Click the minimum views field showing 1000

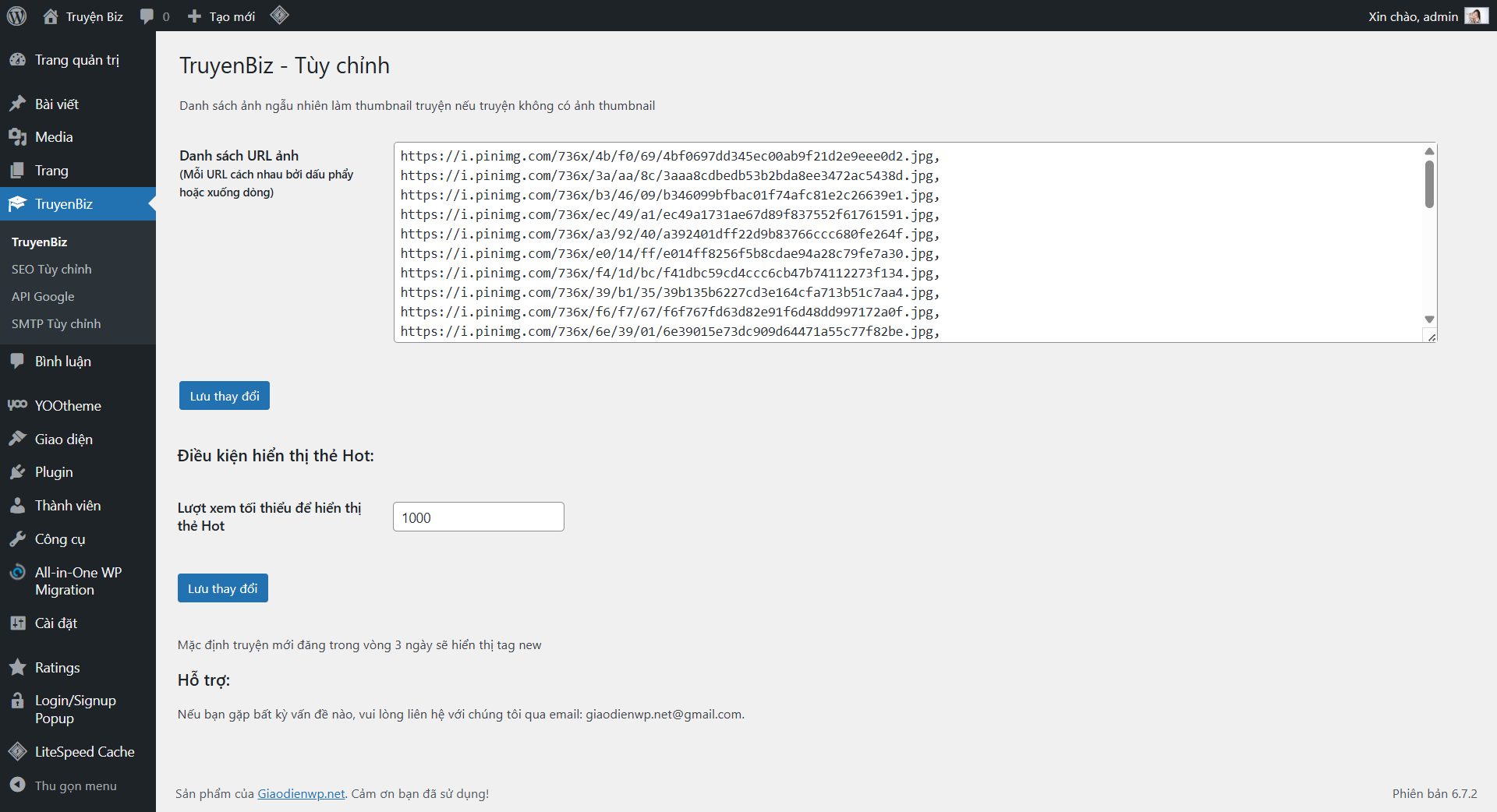click(x=479, y=517)
